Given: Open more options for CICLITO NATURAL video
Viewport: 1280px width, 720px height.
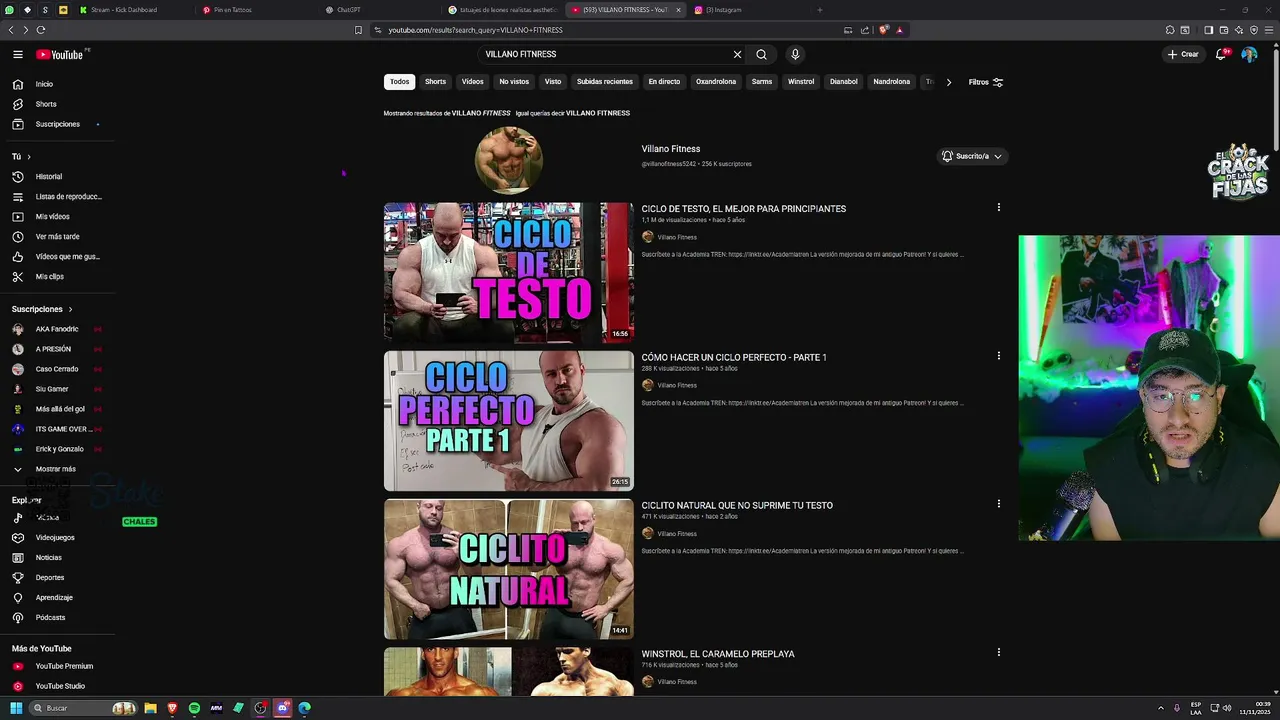Looking at the screenshot, I should coord(998,504).
